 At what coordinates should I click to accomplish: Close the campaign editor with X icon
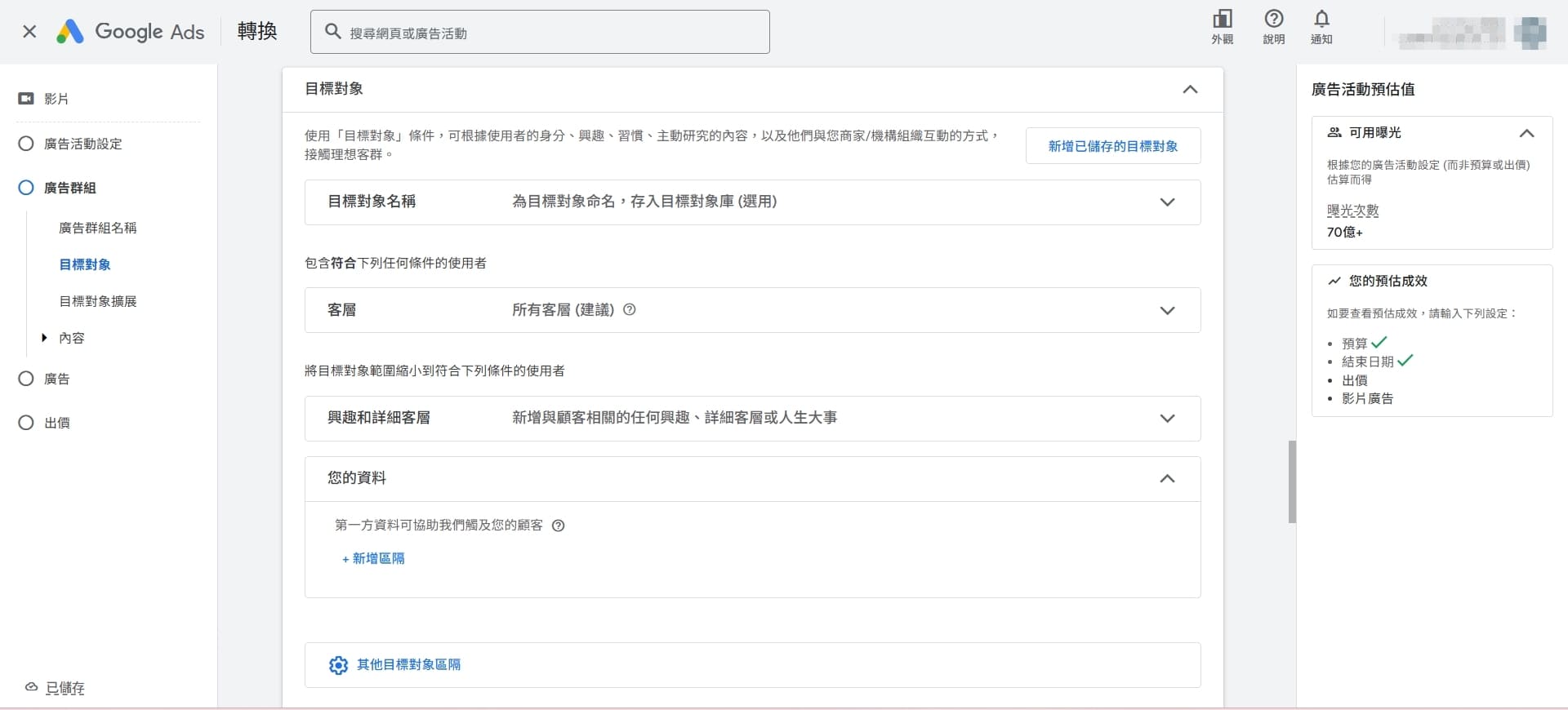point(29,32)
